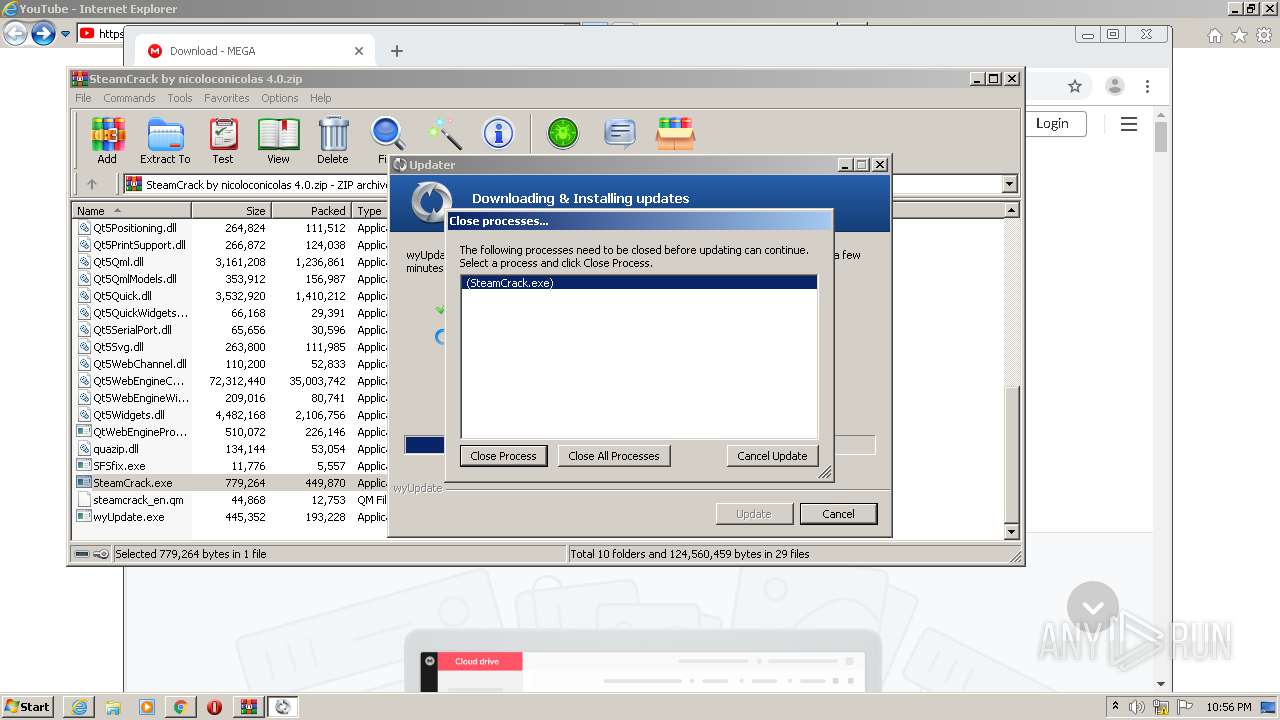
Task: Click the Info toolbar icon
Action: pos(498,133)
